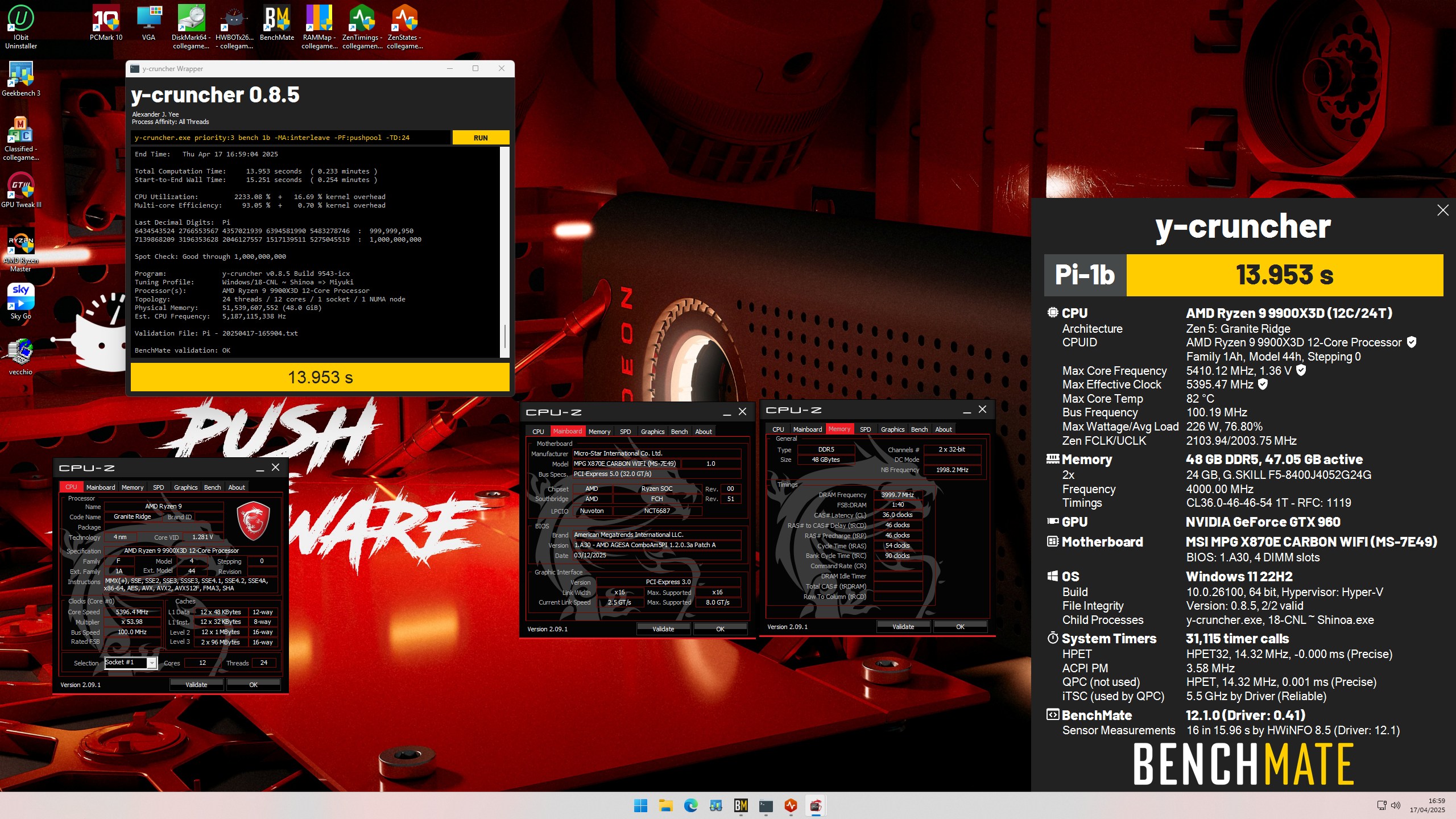Launch Microsoft Edge from the taskbar
1456x819 pixels.
690,805
